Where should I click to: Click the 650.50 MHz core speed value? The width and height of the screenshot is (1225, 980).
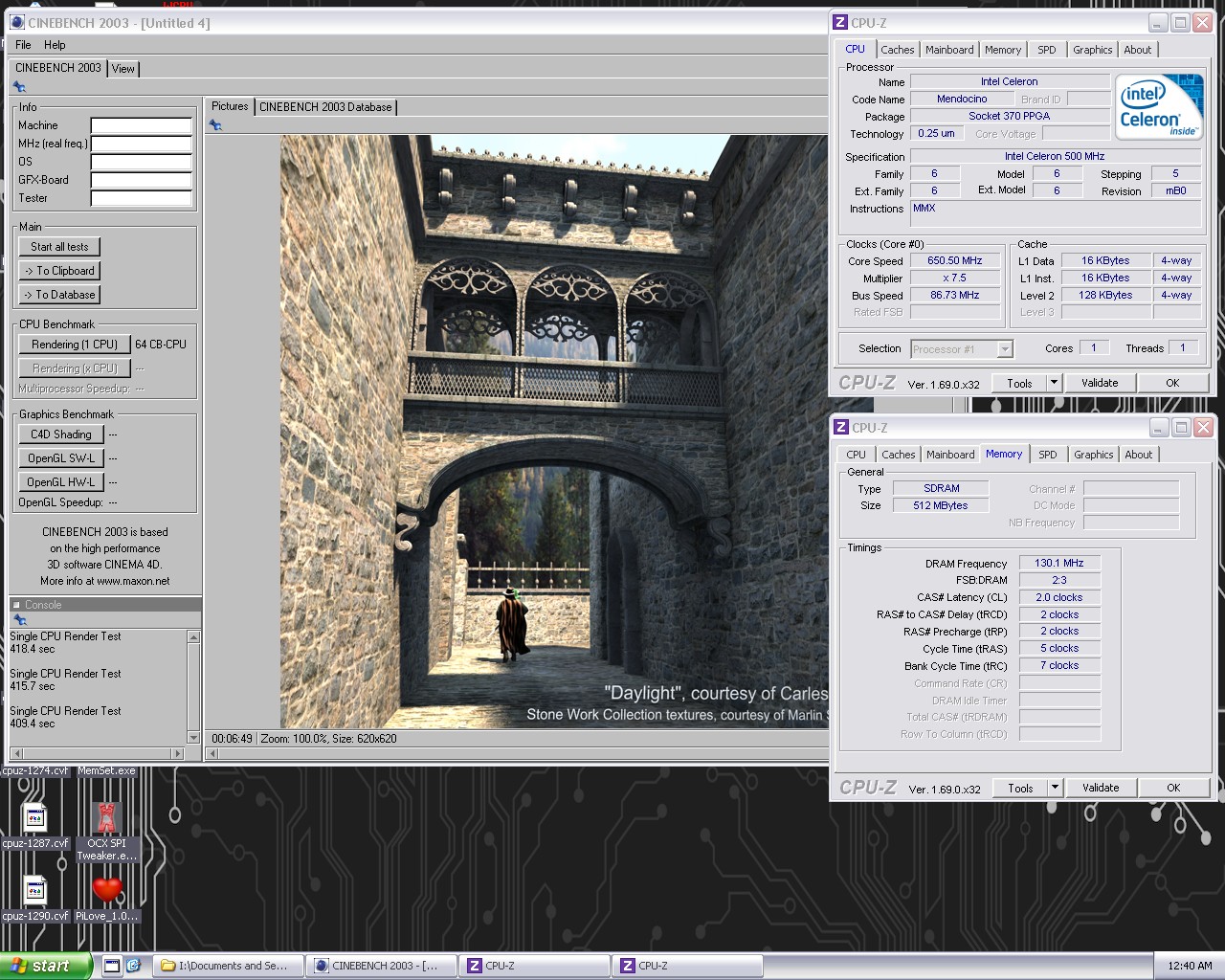954,260
